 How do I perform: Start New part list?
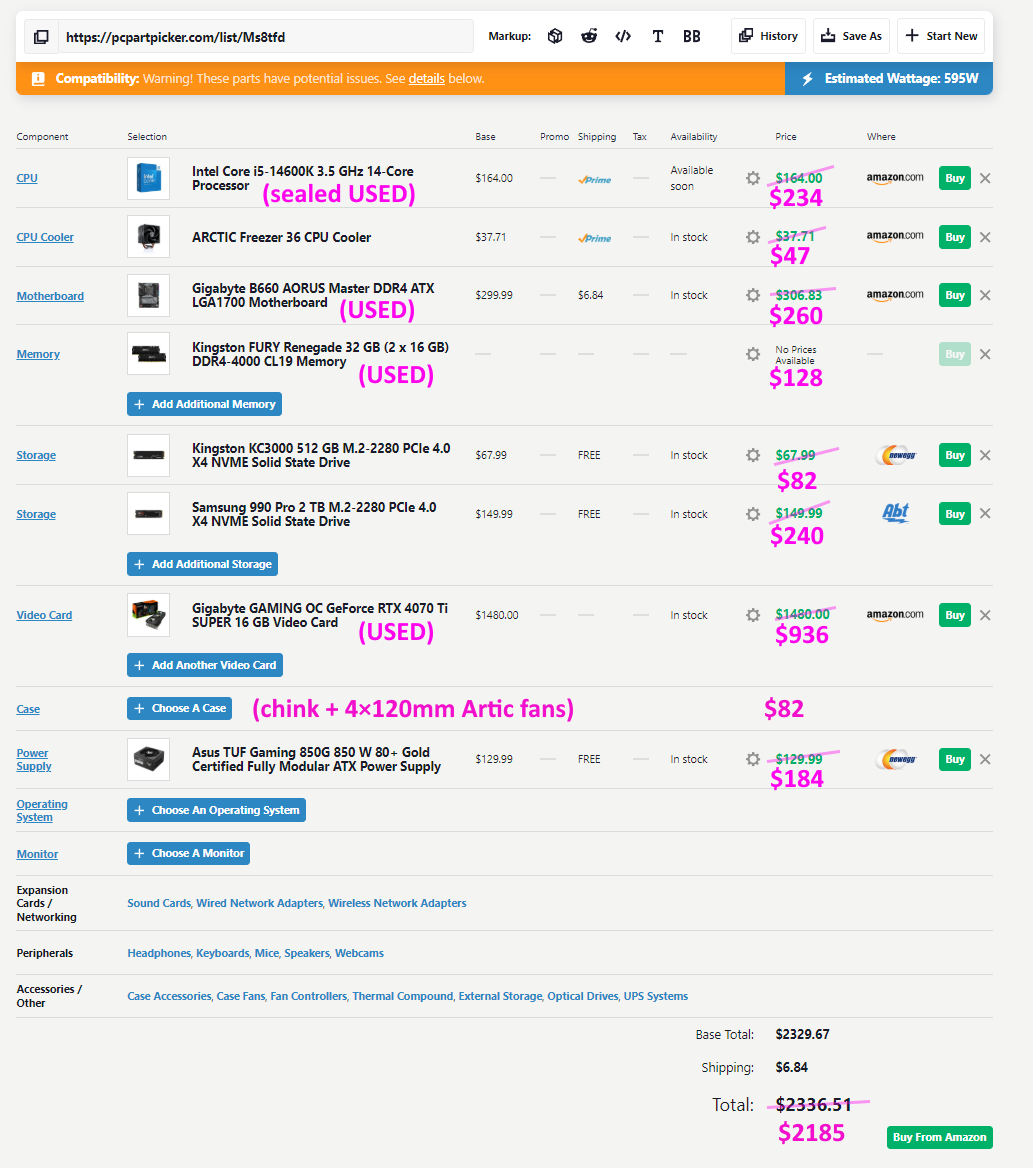pos(941,36)
